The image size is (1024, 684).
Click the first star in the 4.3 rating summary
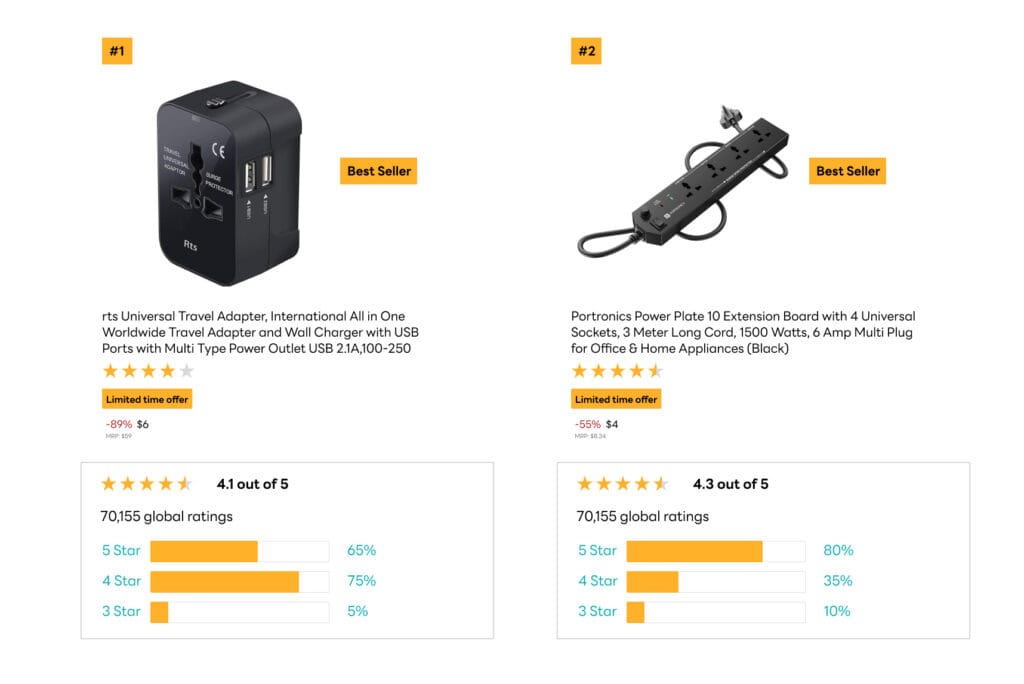pyautogui.click(x=586, y=483)
